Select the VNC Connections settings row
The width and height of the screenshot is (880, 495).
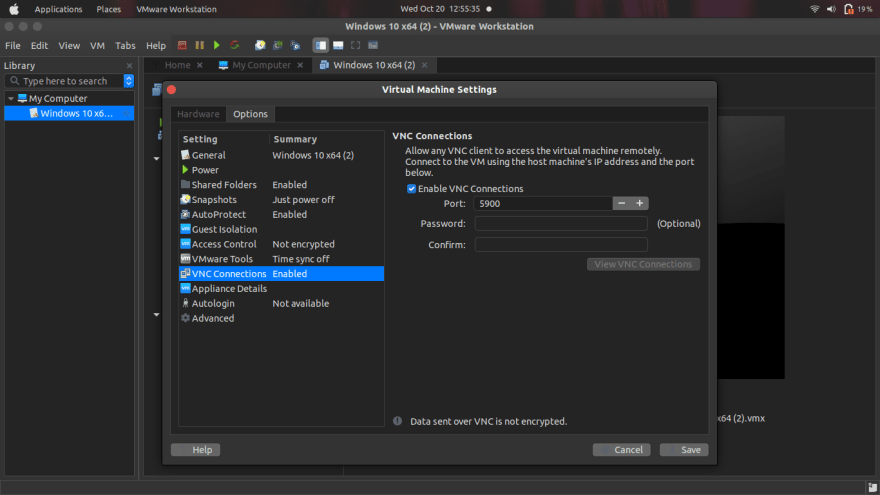[281, 273]
